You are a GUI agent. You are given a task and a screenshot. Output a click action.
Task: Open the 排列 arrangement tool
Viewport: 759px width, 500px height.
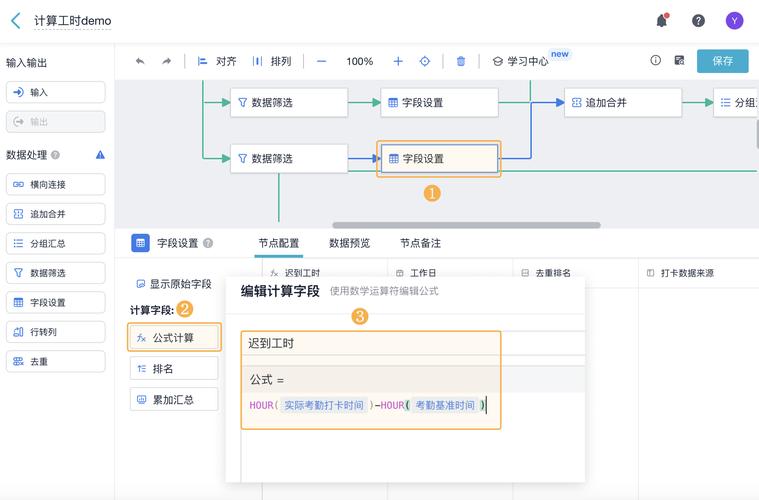tap(272, 61)
